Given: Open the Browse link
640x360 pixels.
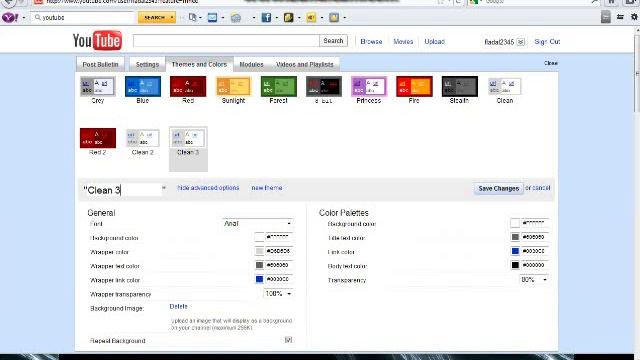Looking at the screenshot, I should coord(371,42).
